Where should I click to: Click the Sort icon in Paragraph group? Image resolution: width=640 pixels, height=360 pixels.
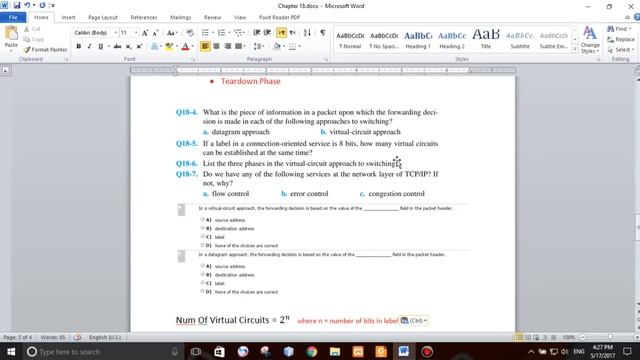click(307, 33)
